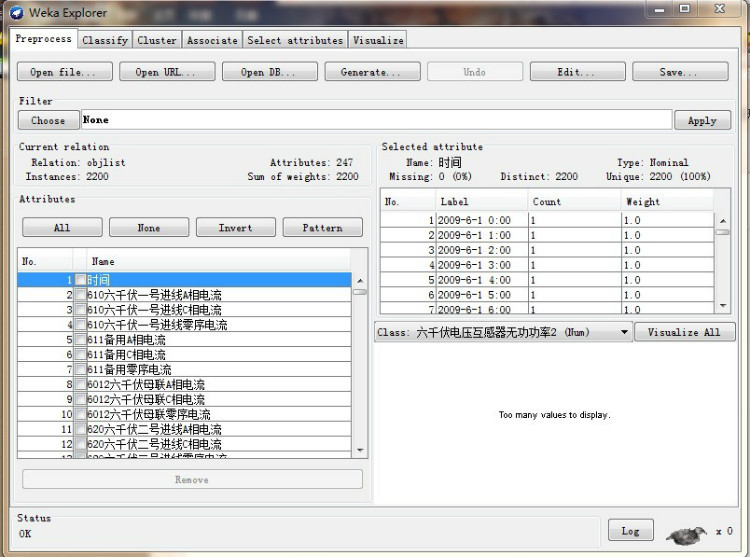The width and height of the screenshot is (750, 557).
Task: Click label row 2009-6-1 3:00
Action: [547, 265]
